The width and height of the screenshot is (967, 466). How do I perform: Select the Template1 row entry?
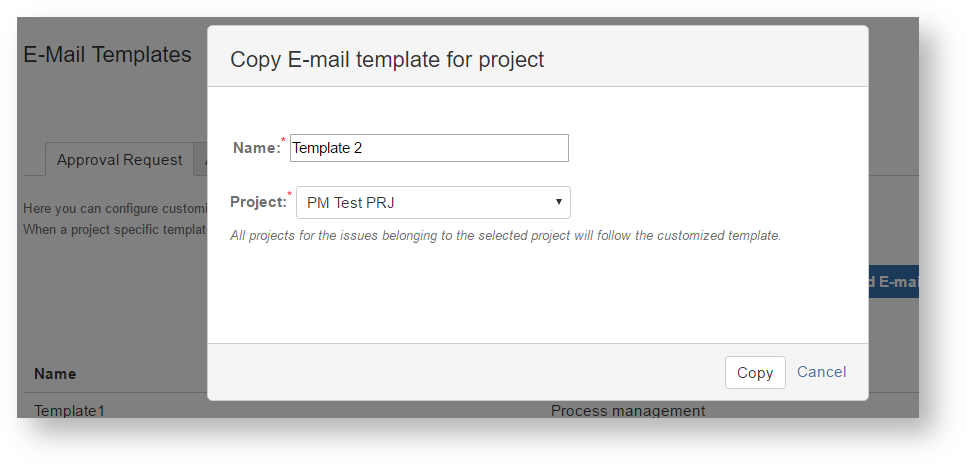69,410
